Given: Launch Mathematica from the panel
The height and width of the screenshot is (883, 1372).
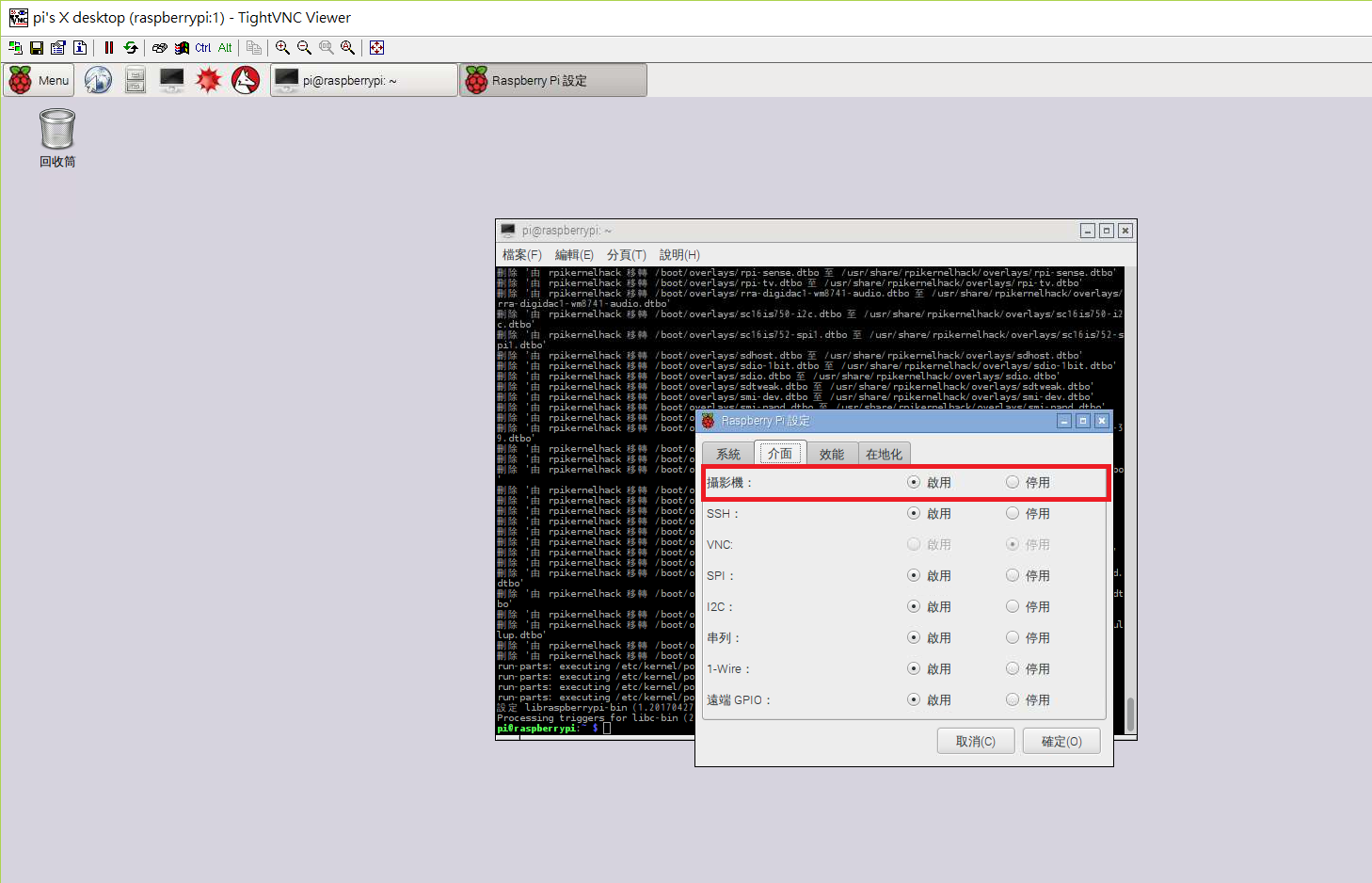Looking at the screenshot, I should pos(209,80).
